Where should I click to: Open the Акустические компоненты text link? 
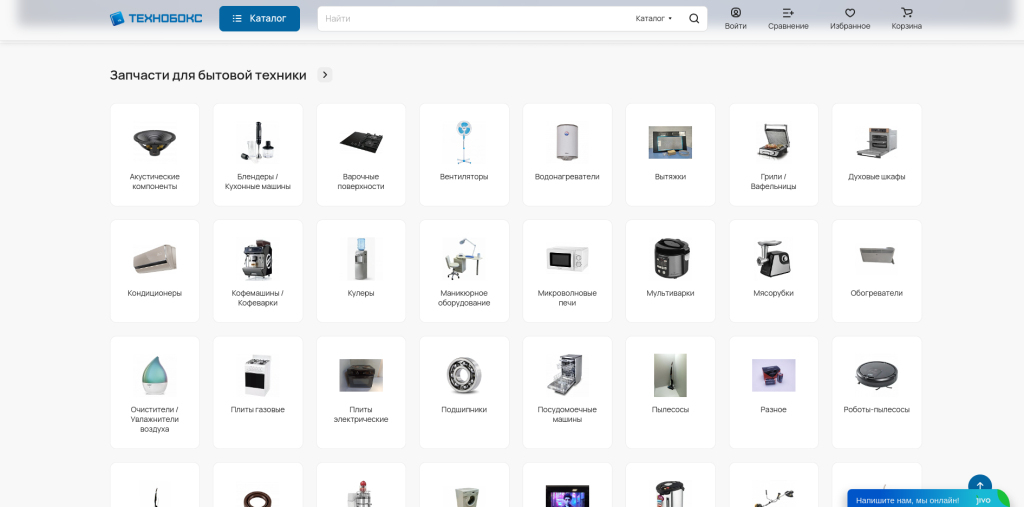[155, 182]
